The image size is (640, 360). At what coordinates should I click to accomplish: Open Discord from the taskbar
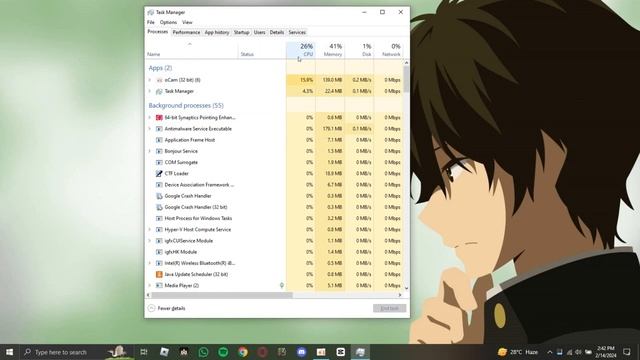302,352
